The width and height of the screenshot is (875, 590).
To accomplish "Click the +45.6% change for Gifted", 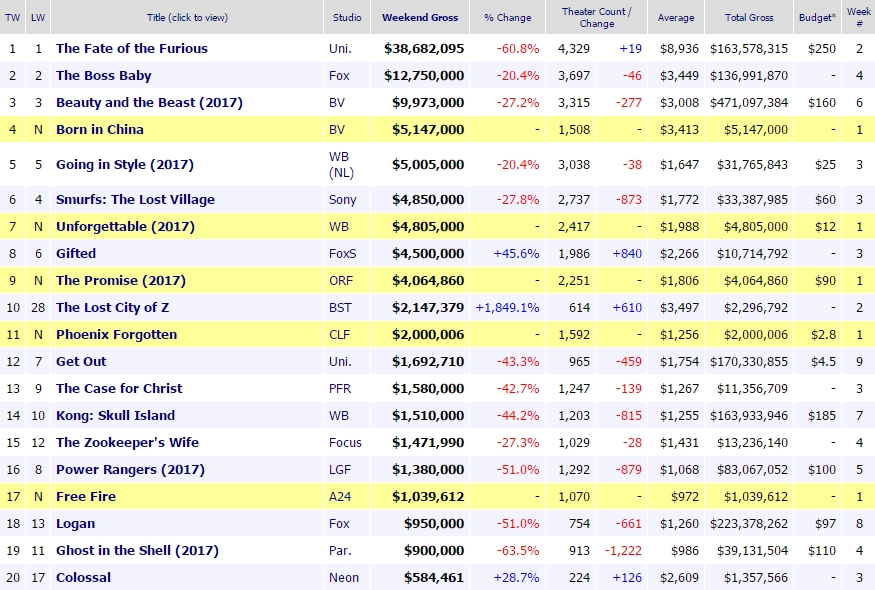I will (516, 253).
